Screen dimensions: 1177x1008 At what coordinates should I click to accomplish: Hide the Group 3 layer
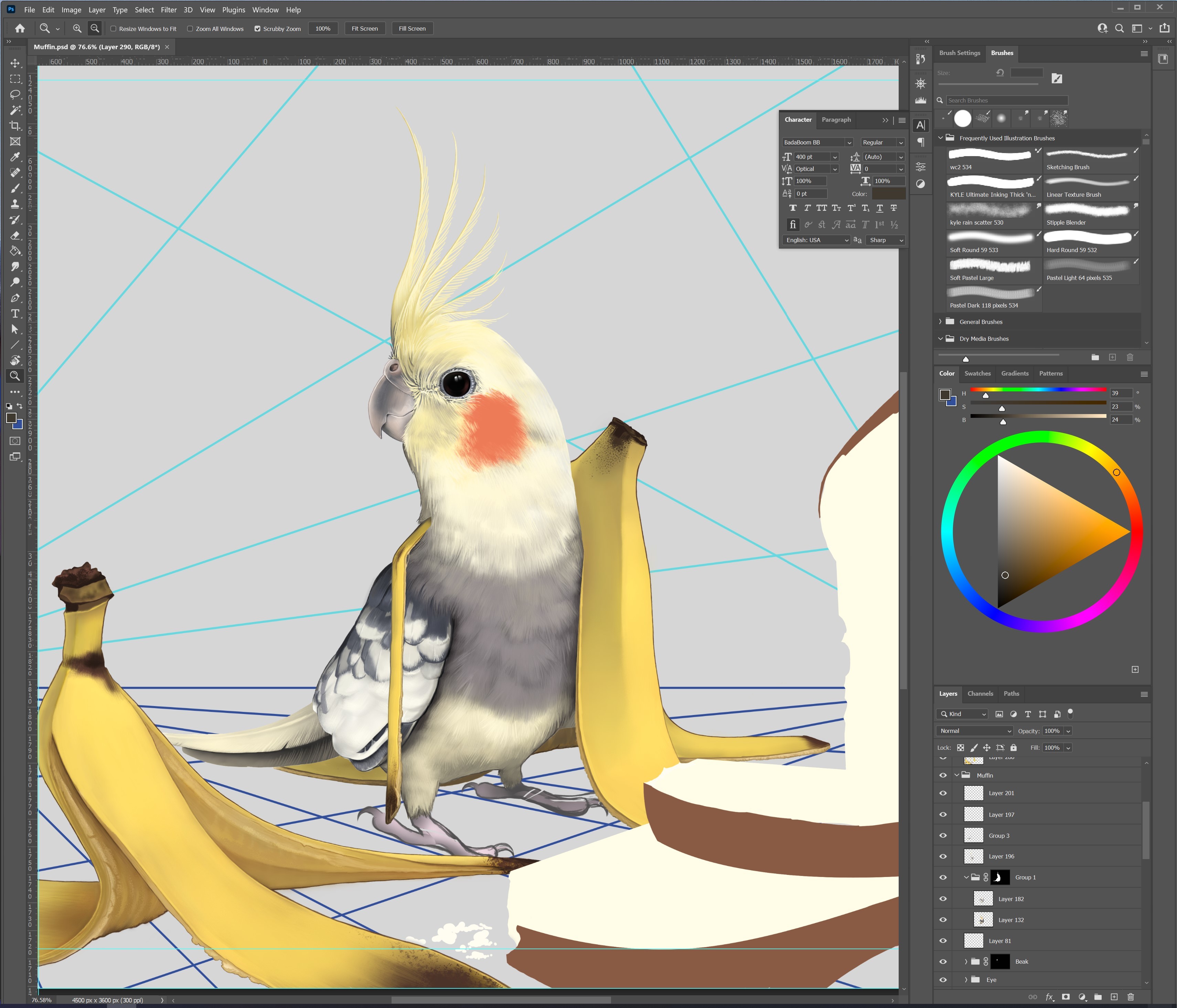tap(943, 835)
